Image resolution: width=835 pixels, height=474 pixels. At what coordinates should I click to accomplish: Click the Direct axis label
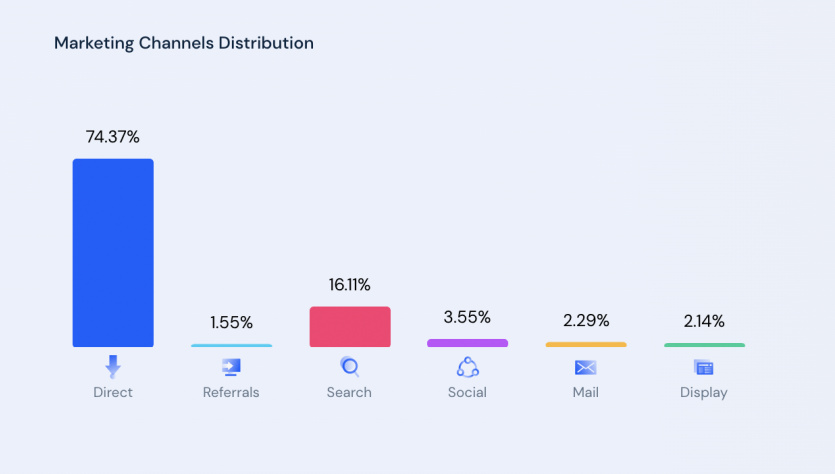pos(113,393)
